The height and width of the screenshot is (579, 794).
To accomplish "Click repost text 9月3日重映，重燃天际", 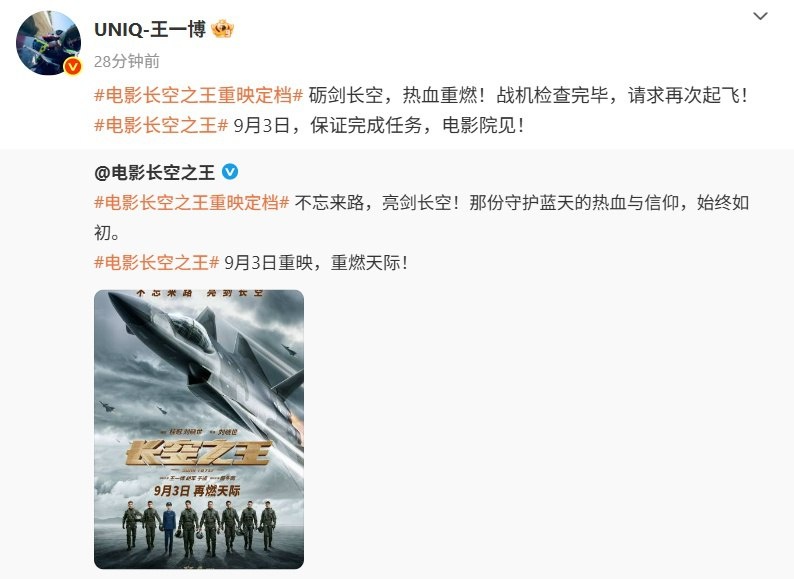I will tap(315, 262).
